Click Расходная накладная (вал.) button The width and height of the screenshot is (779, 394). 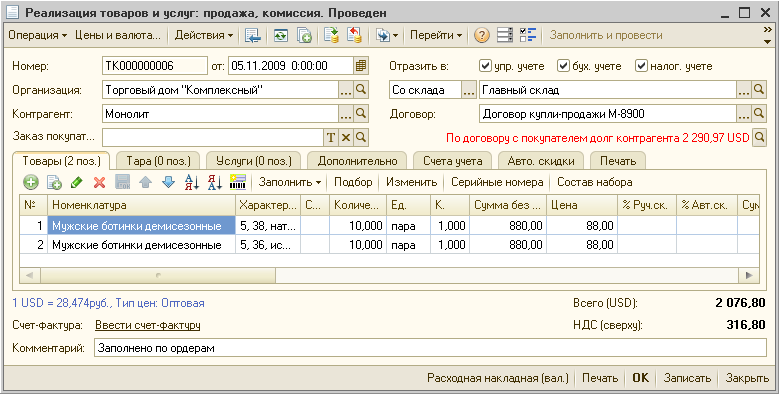pyautogui.click(x=498, y=378)
